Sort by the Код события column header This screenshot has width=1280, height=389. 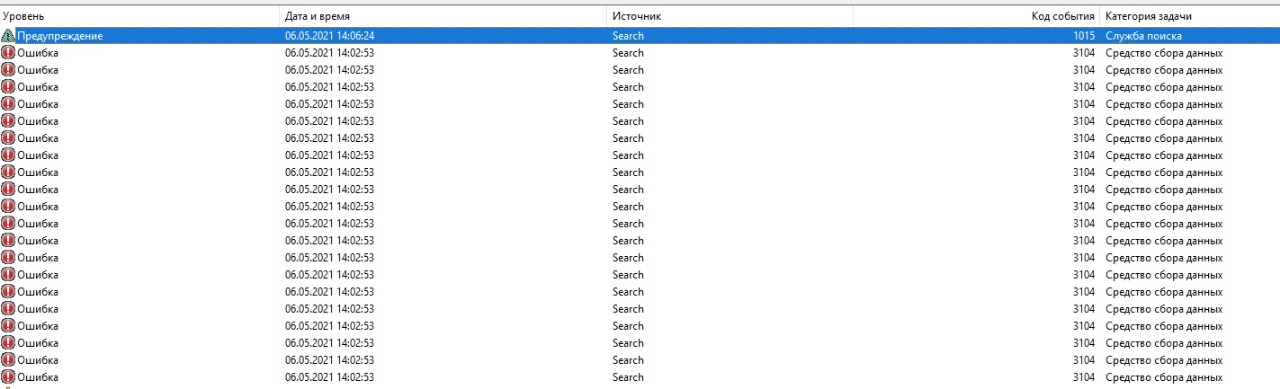pos(976,16)
